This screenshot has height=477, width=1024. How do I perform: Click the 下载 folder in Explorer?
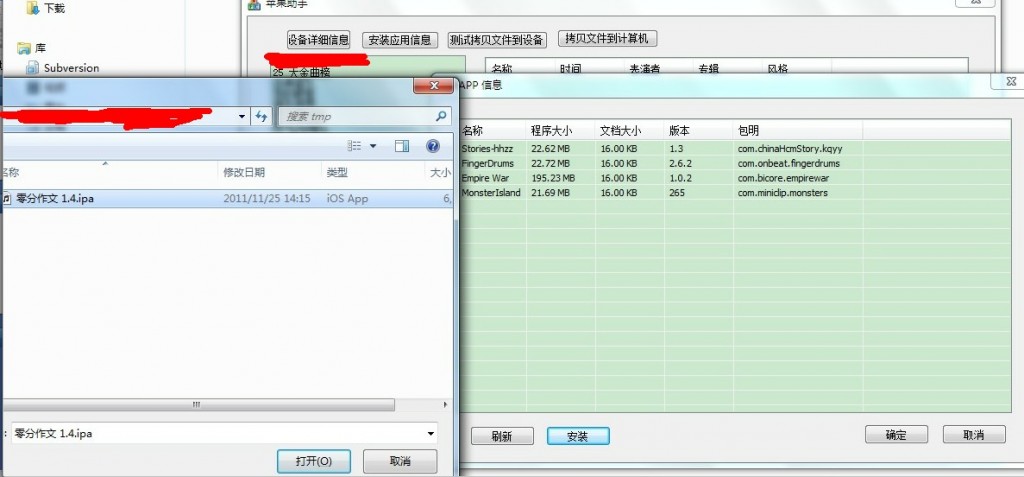[x=54, y=8]
